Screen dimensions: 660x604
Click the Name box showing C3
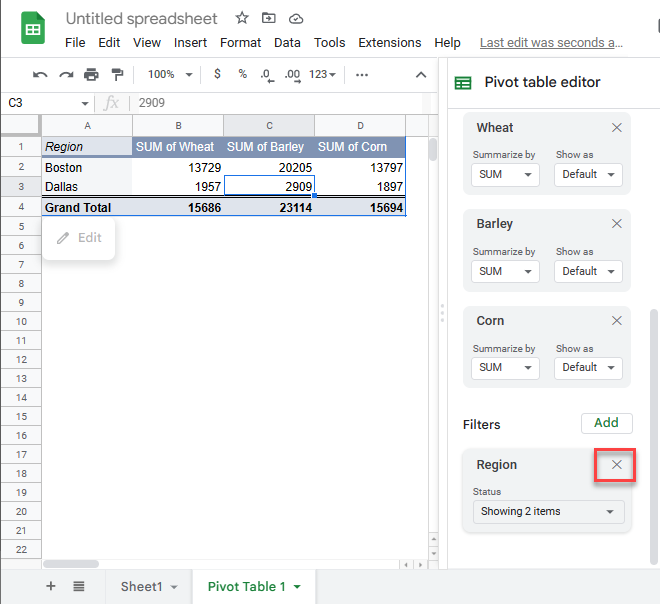tap(45, 103)
